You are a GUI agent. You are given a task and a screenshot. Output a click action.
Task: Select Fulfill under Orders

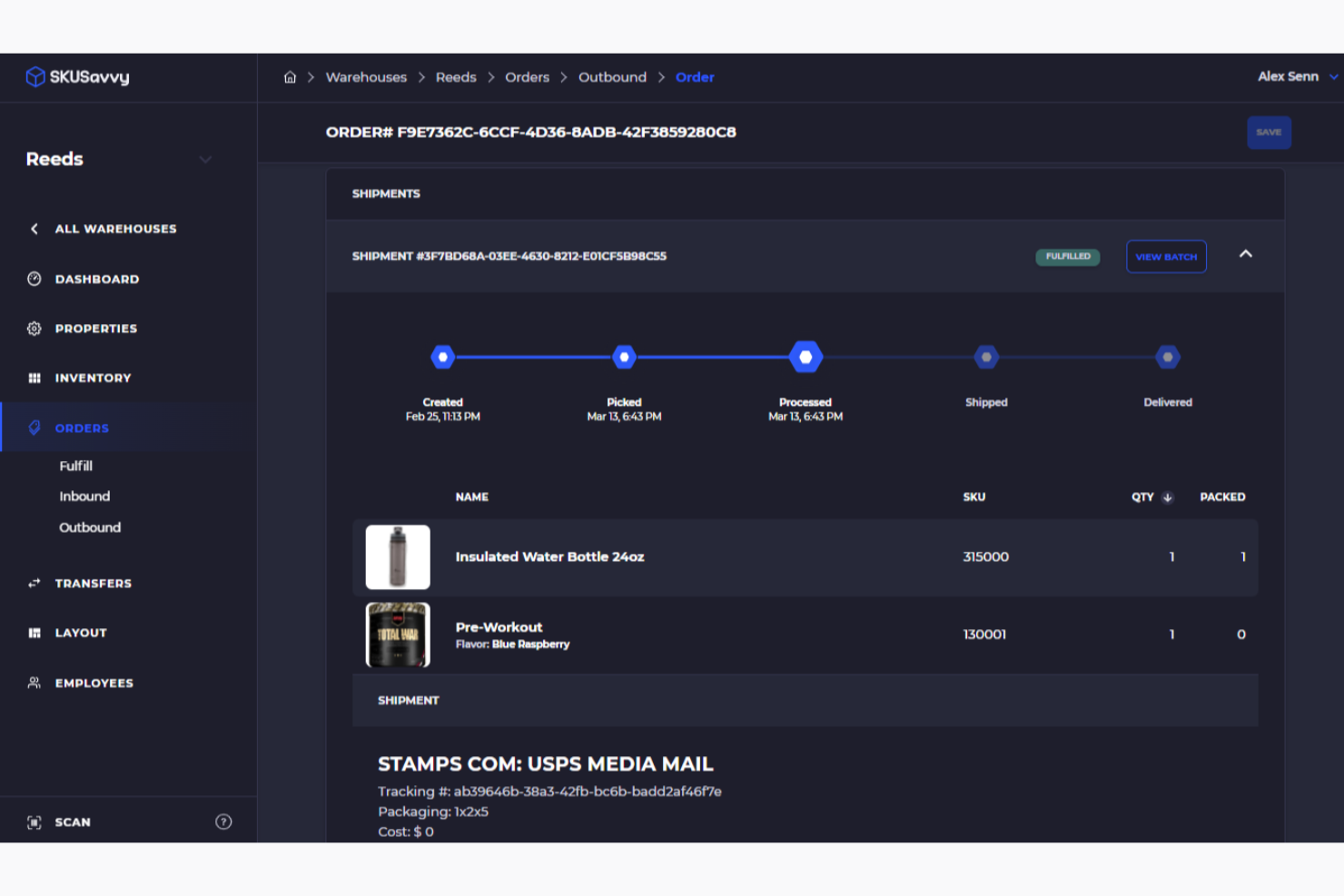[76, 466]
